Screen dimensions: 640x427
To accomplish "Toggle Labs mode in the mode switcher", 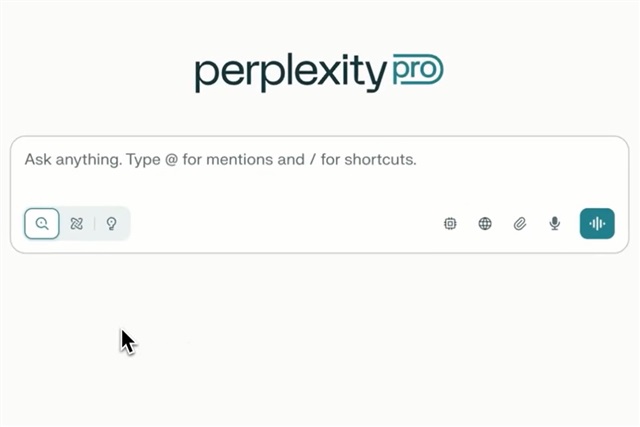I will point(111,224).
